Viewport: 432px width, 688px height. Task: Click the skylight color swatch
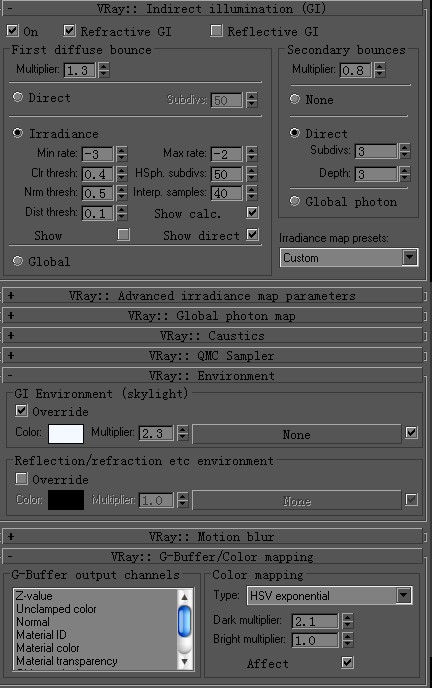coord(66,434)
